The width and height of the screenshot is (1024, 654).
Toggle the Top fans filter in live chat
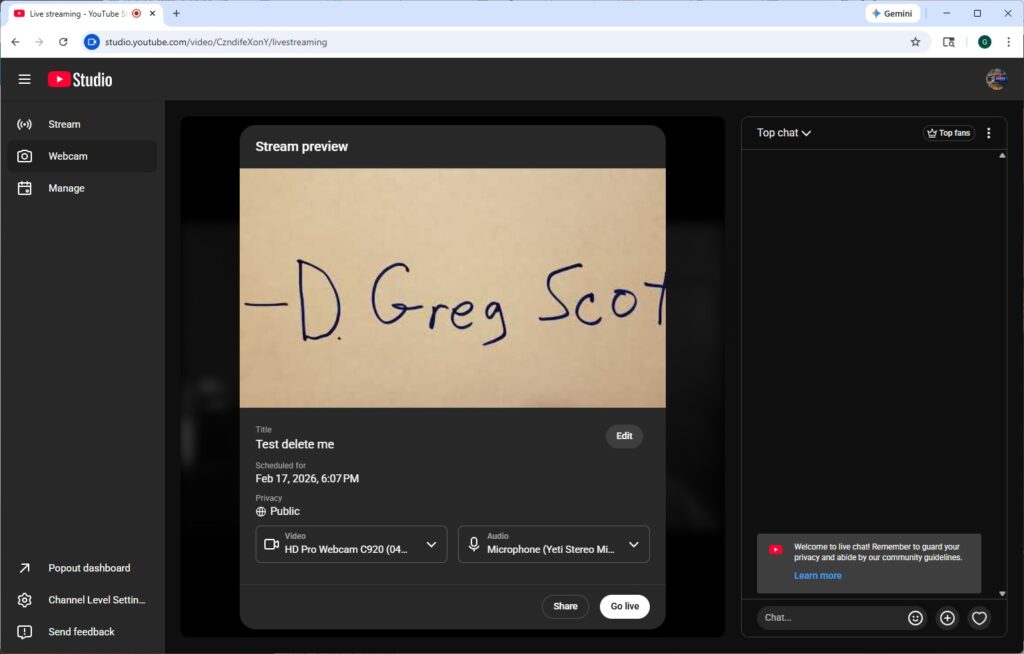947,132
